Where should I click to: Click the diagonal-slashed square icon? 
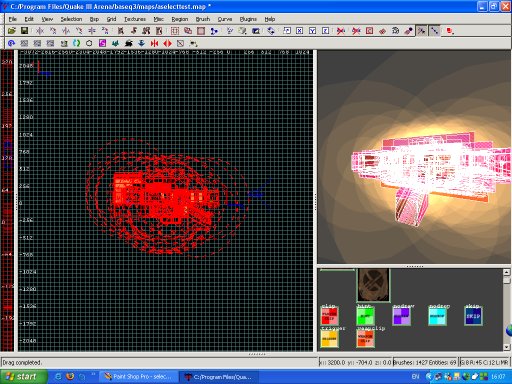click(180, 43)
